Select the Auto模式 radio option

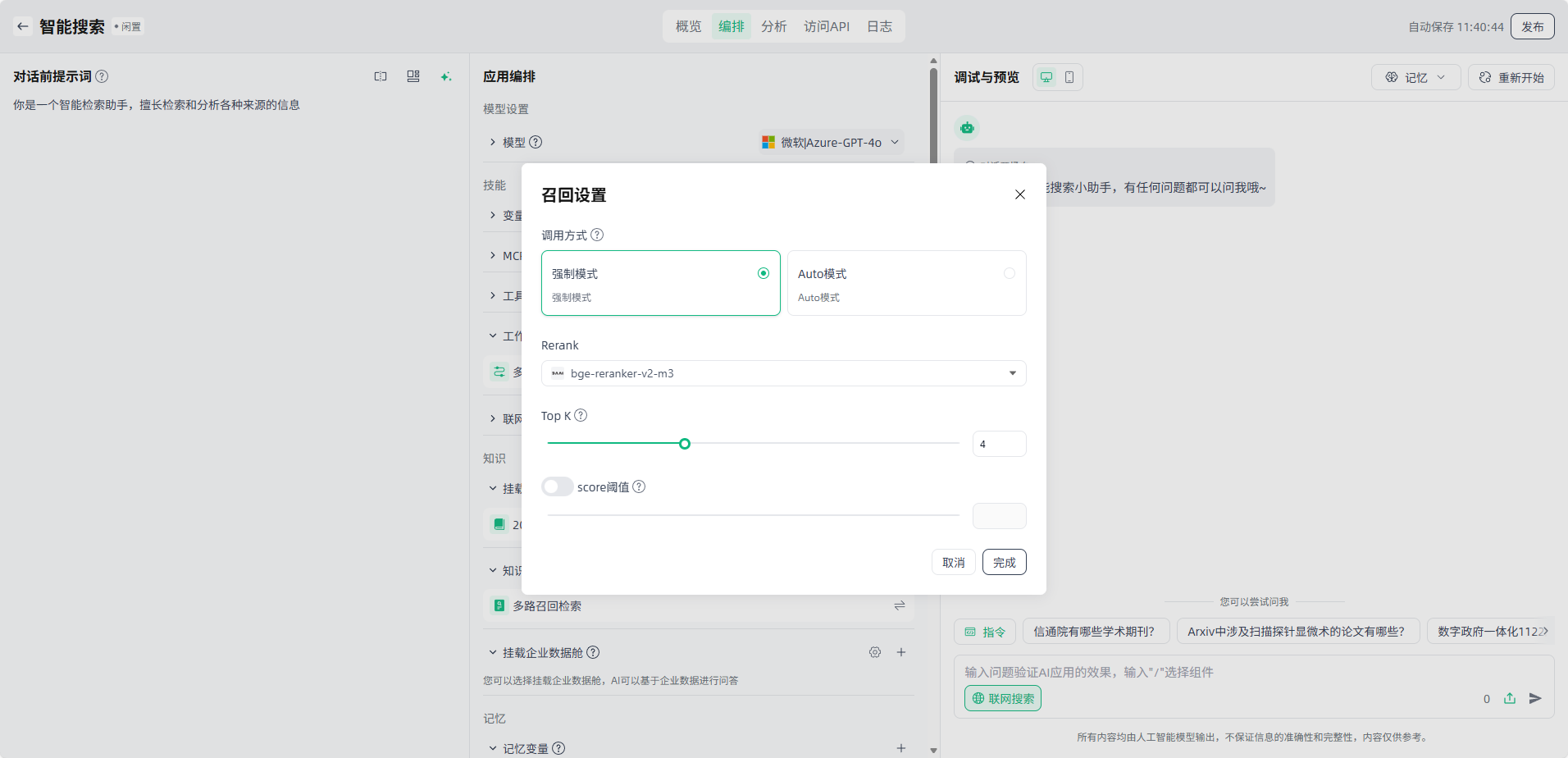1010,273
